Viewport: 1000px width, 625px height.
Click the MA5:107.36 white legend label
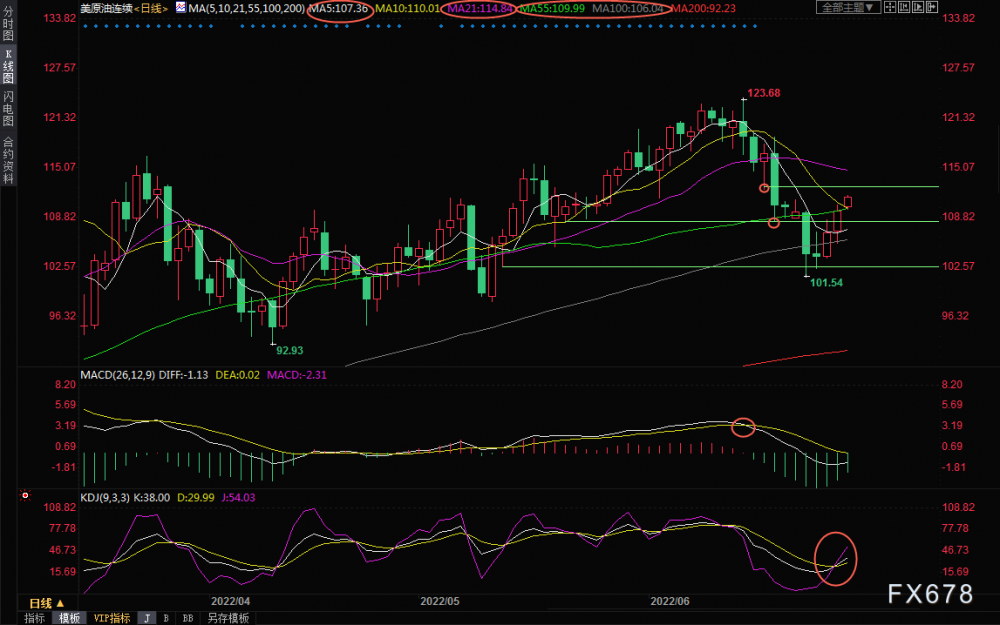[339, 8]
